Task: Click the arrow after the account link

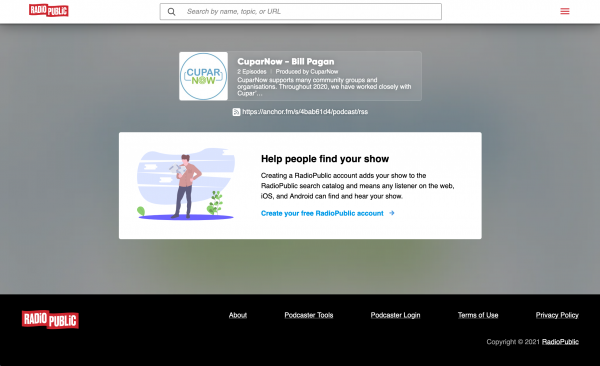Action: point(391,213)
